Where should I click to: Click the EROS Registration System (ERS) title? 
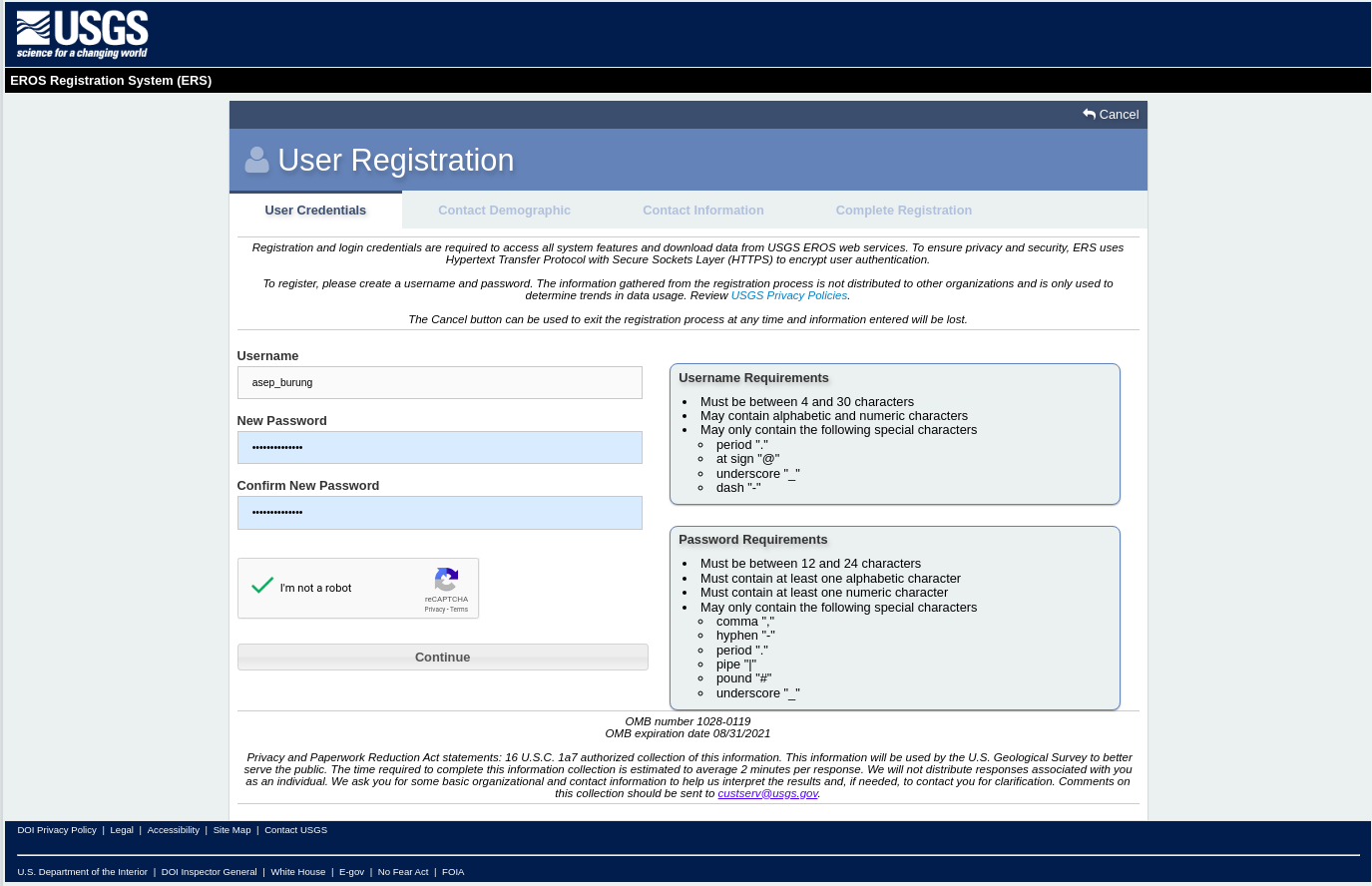[x=111, y=81]
